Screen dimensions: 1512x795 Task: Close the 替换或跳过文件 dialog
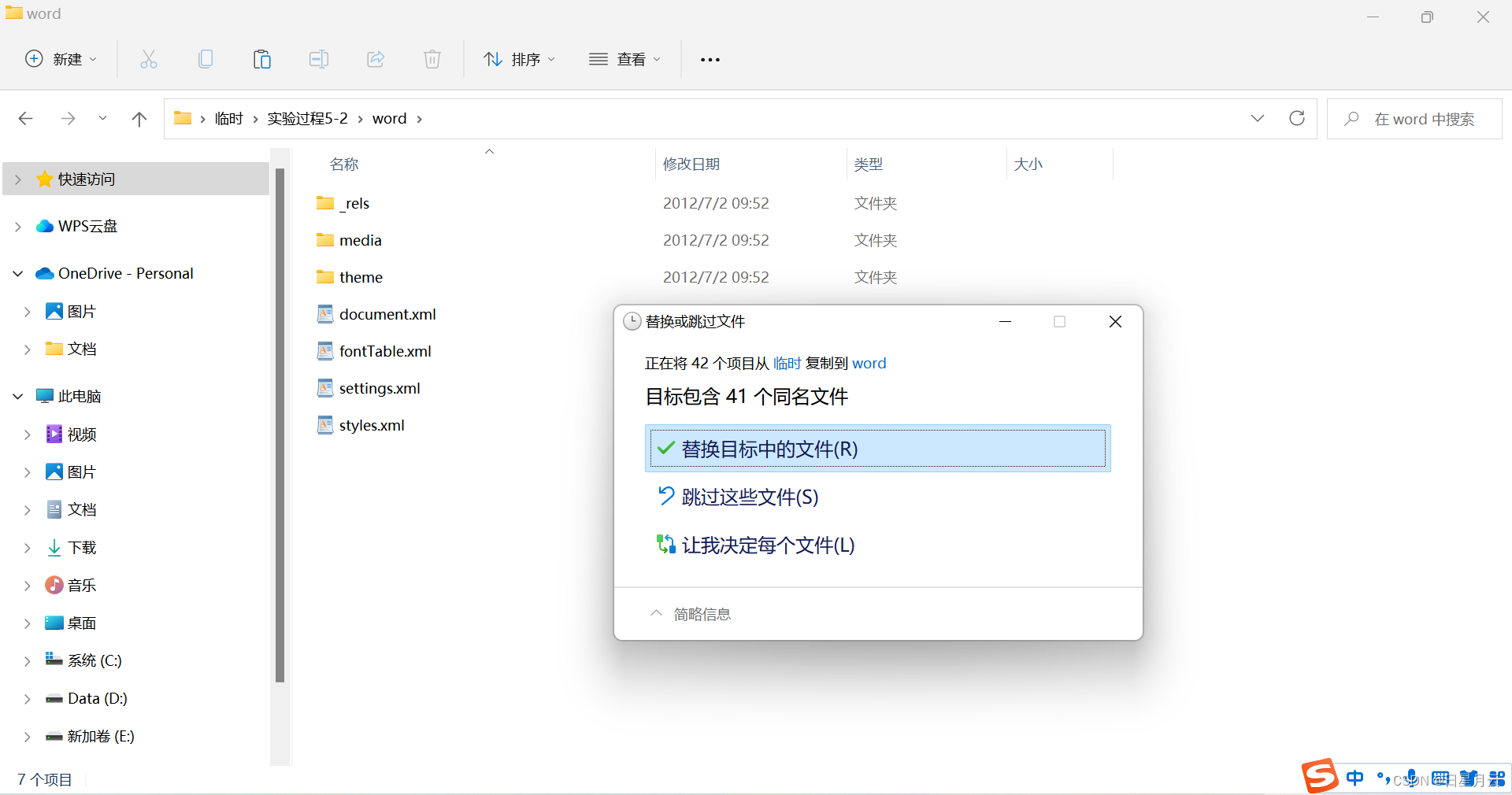[x=1115, y=321]
